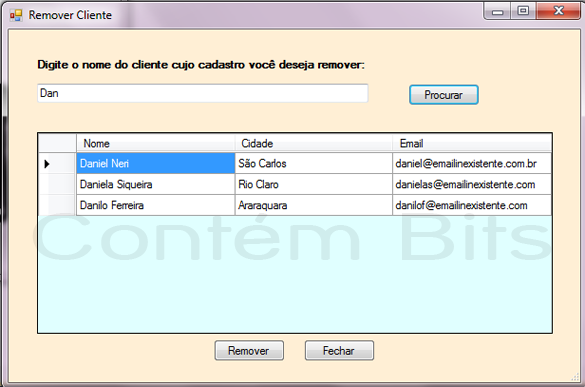Select the Daniel Neri name cell

point(156,163)
